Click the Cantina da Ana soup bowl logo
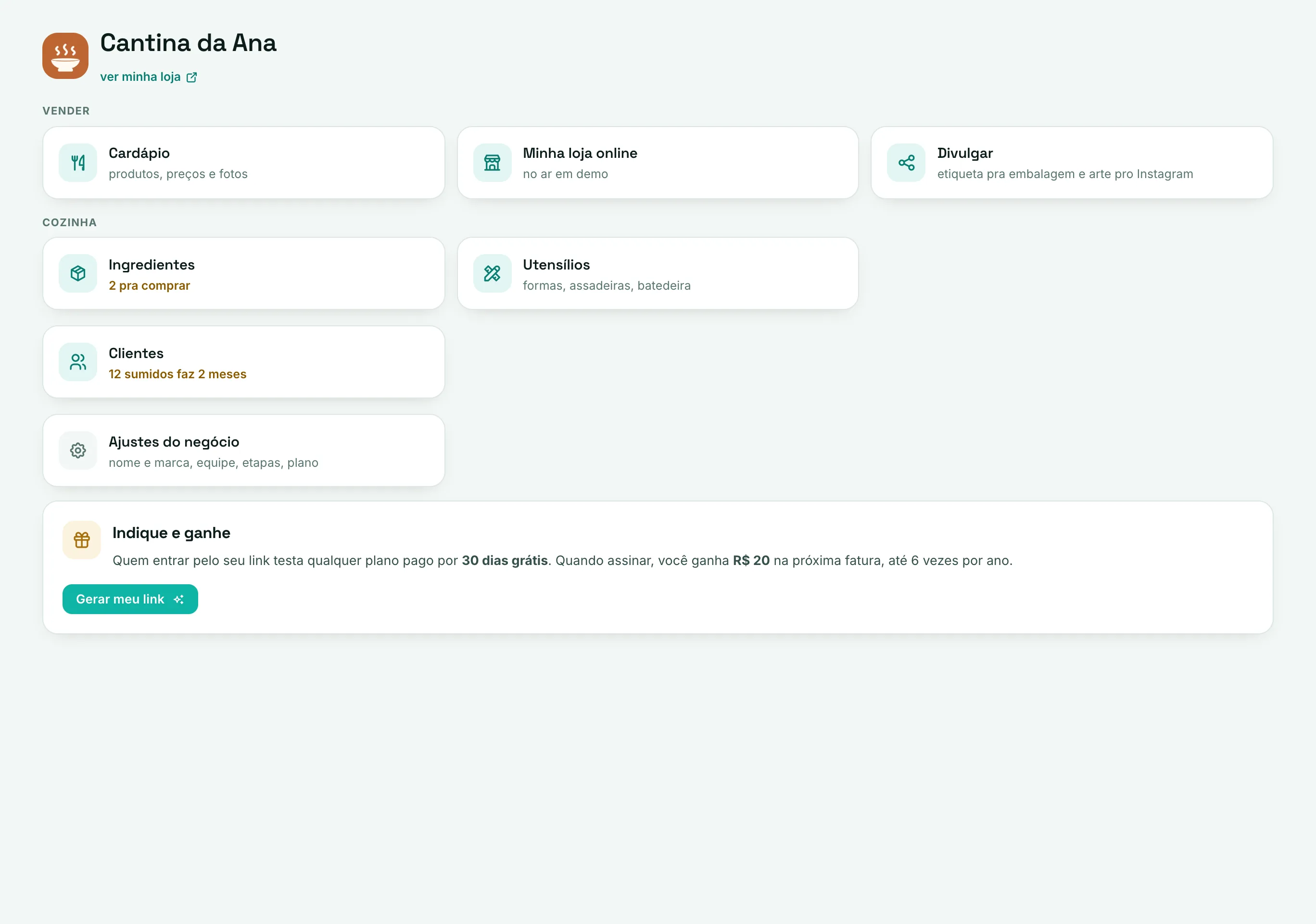Image resolution: width=1316 pixels, height=924 pixels. (x=65, y=56)
